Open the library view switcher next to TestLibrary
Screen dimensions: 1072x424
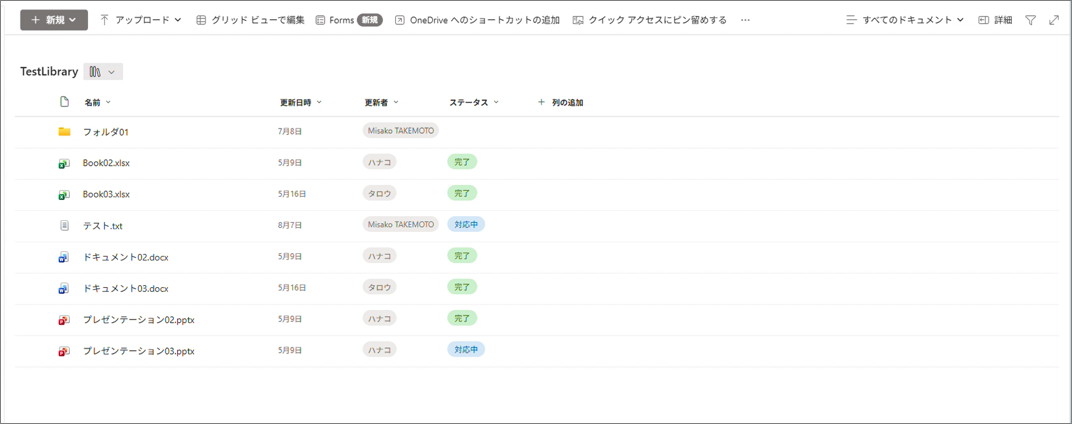(103, 72)
